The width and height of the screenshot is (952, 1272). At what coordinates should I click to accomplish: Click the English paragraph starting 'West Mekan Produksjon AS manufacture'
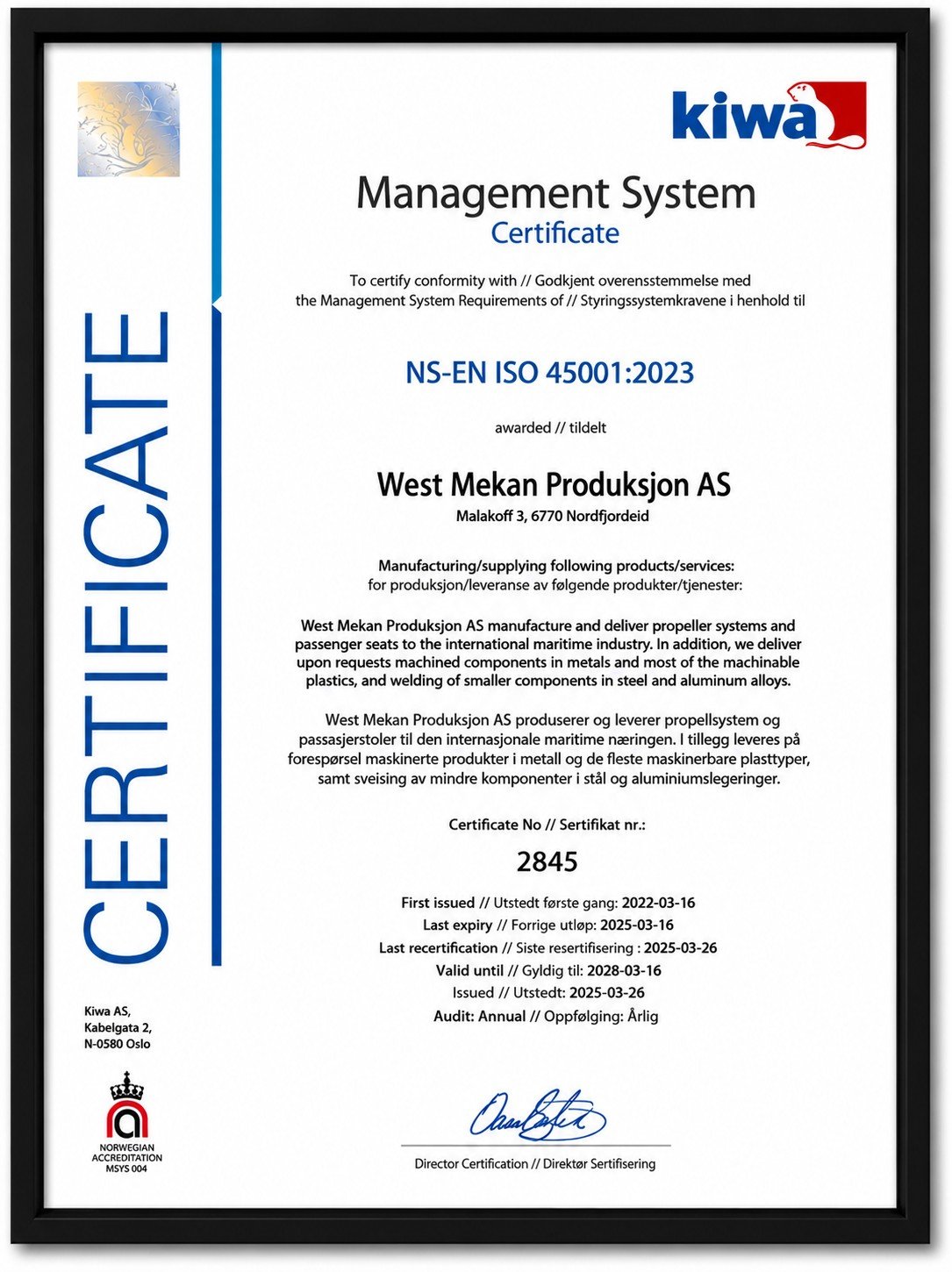tap(548, 654)
